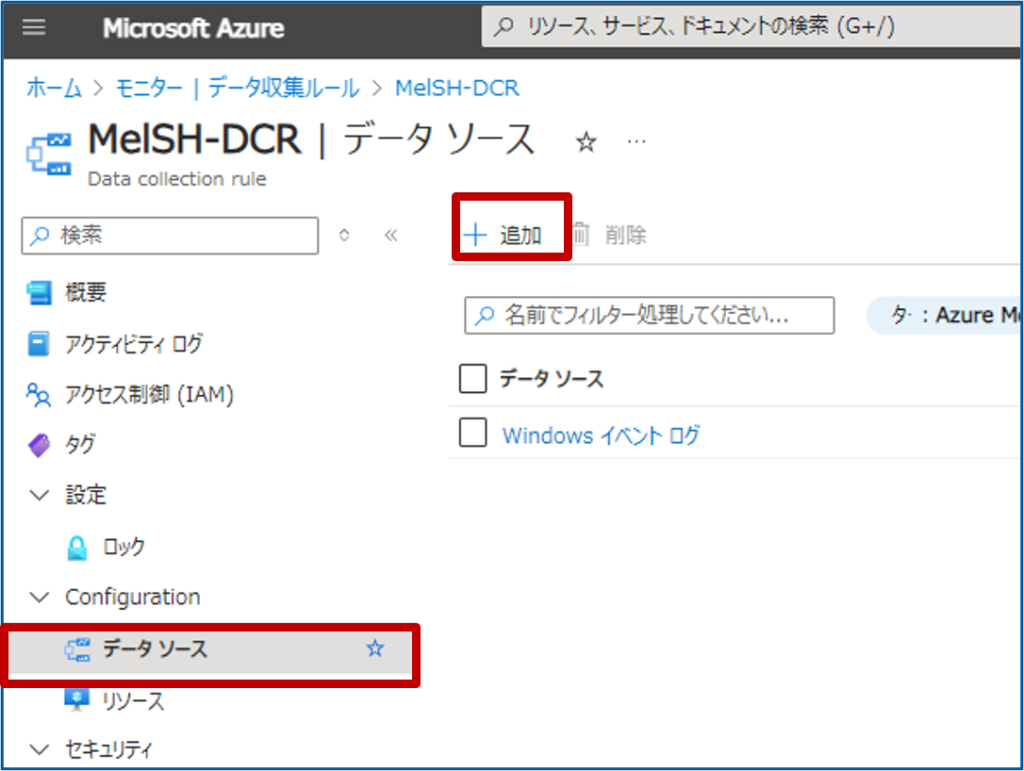Collapse the セキュリティ section
The image size is (1024, 771).
(x=40, y=749)
